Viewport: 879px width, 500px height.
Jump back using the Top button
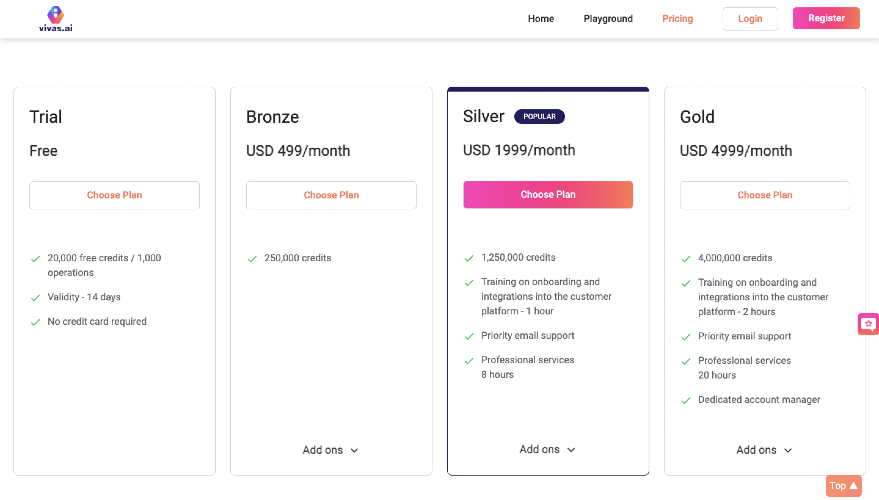[x=844, y=486]
